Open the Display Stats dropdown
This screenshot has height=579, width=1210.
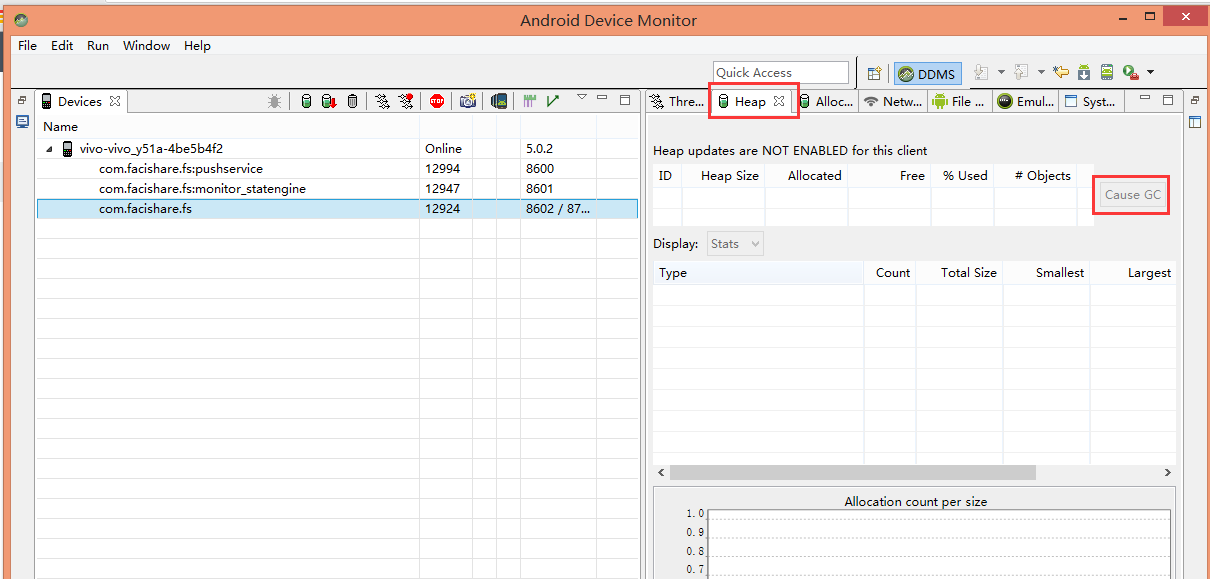735,243
